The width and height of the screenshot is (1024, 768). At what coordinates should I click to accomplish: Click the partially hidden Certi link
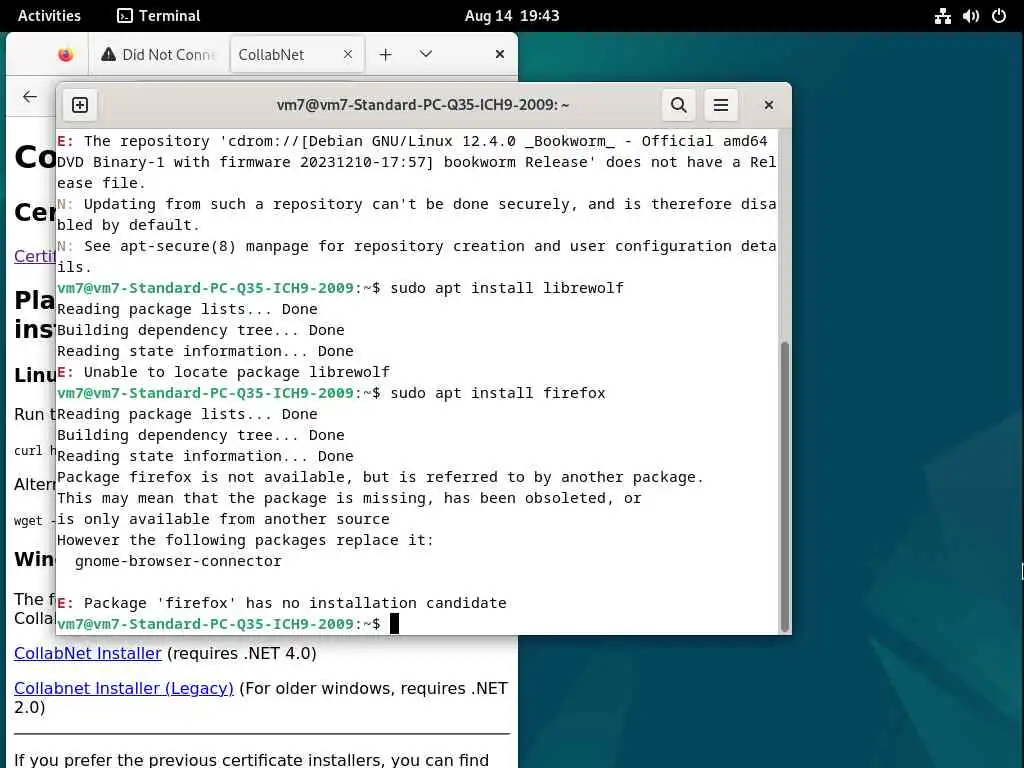(35, 256)
